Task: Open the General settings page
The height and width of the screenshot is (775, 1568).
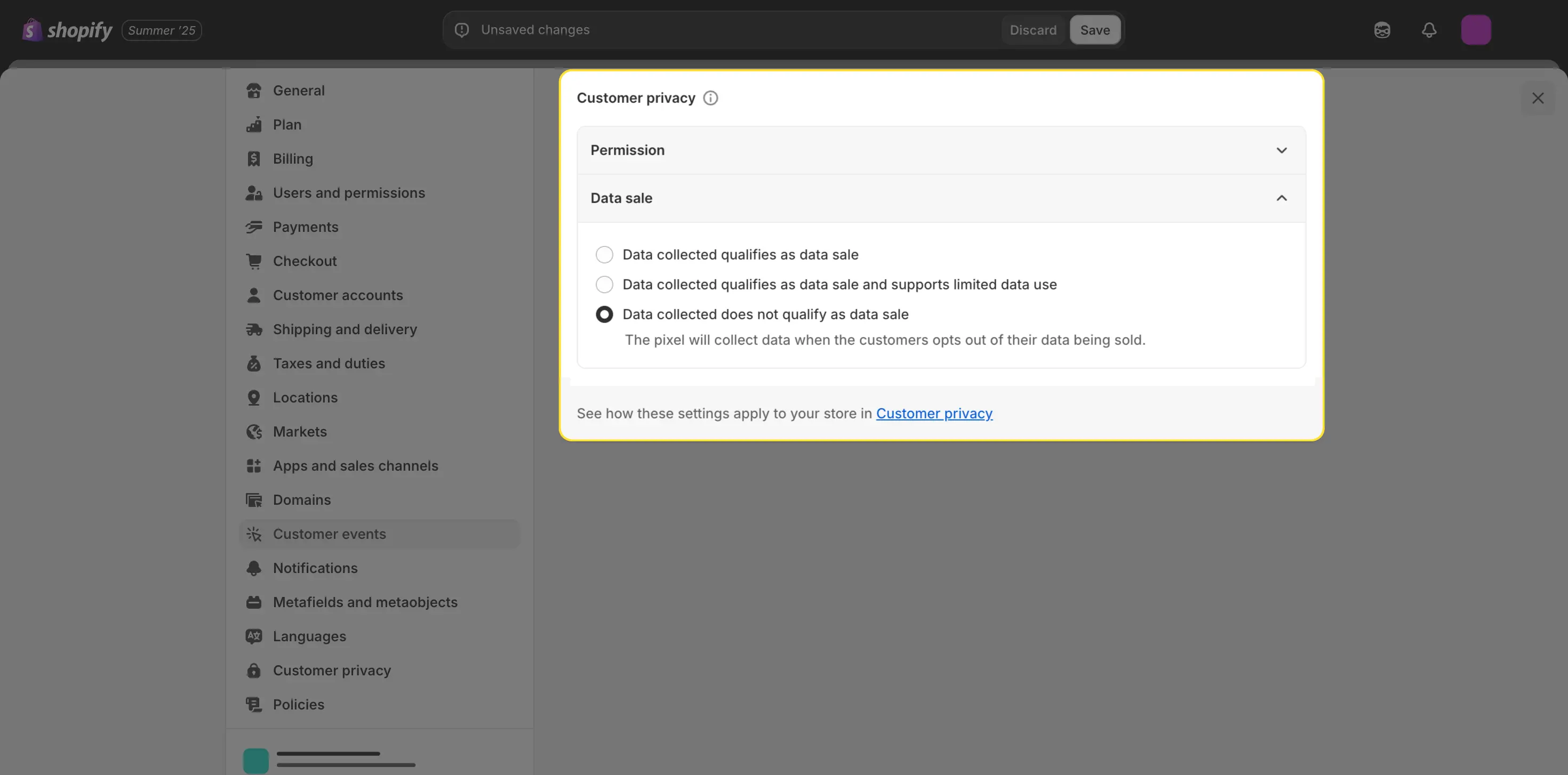Action: (x=379, y=91)
